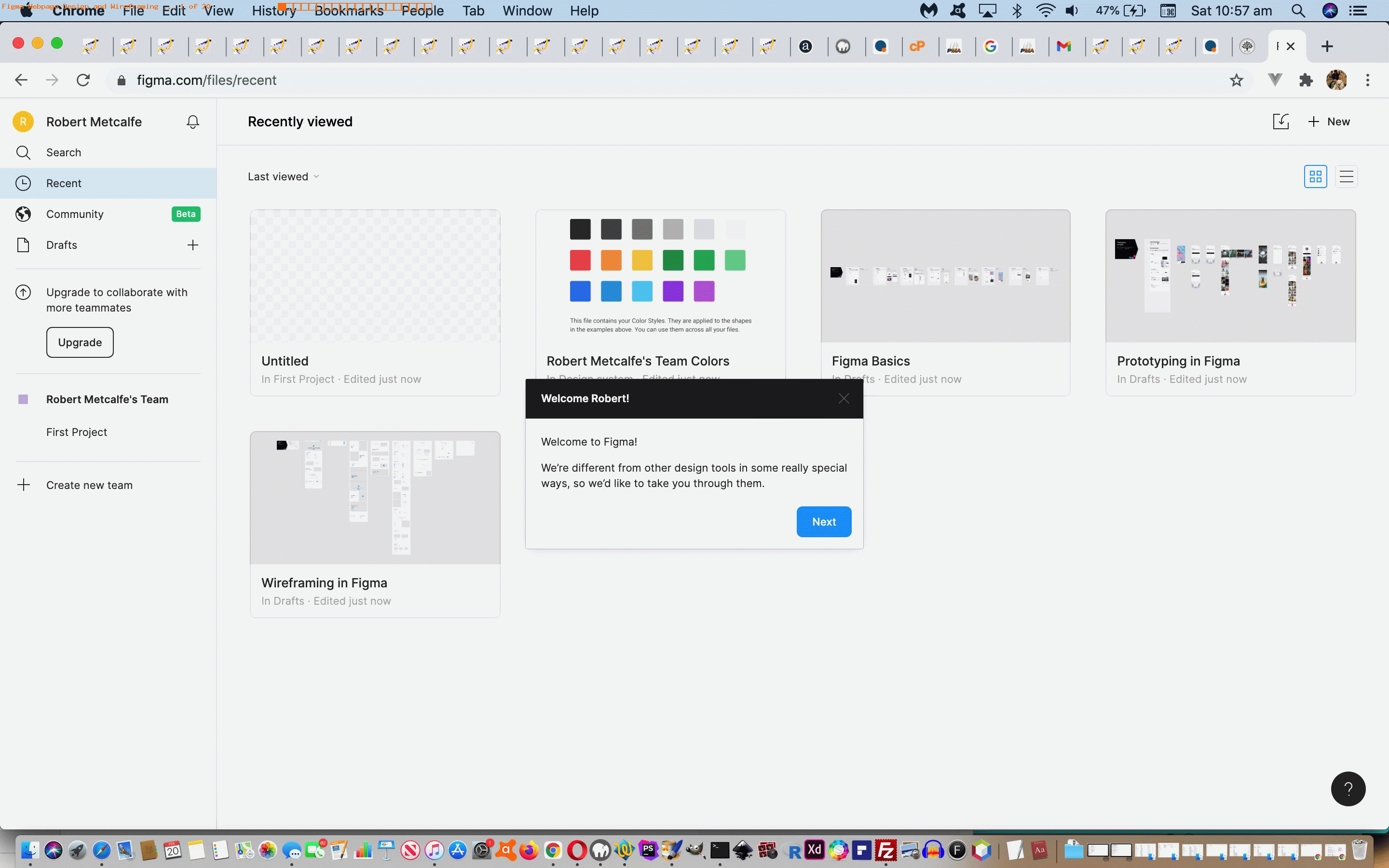Open notifications bell in Figma sidebar
This screenshot has height=868, width=1389.
pyautogui.click(x=193, y=122)
